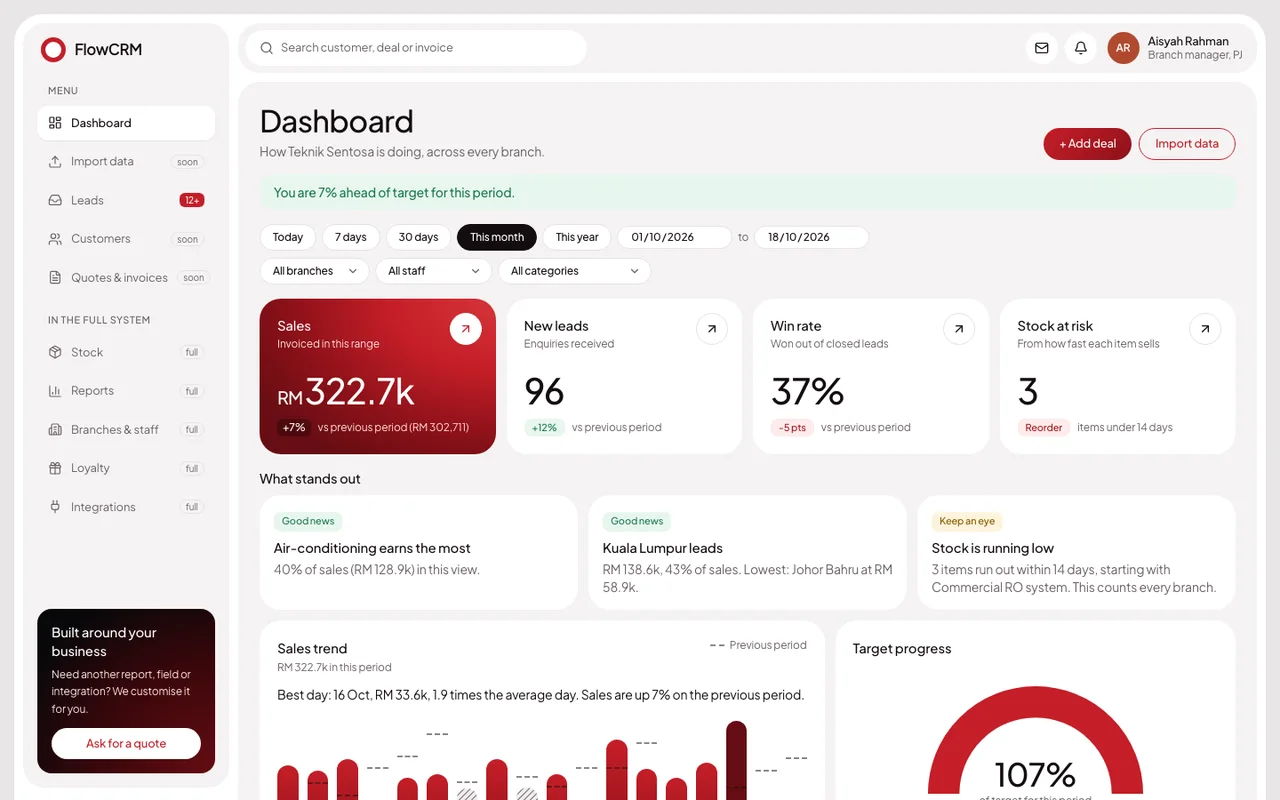
Task: Click the Best day 16 Oct summary
Action: 540,695
